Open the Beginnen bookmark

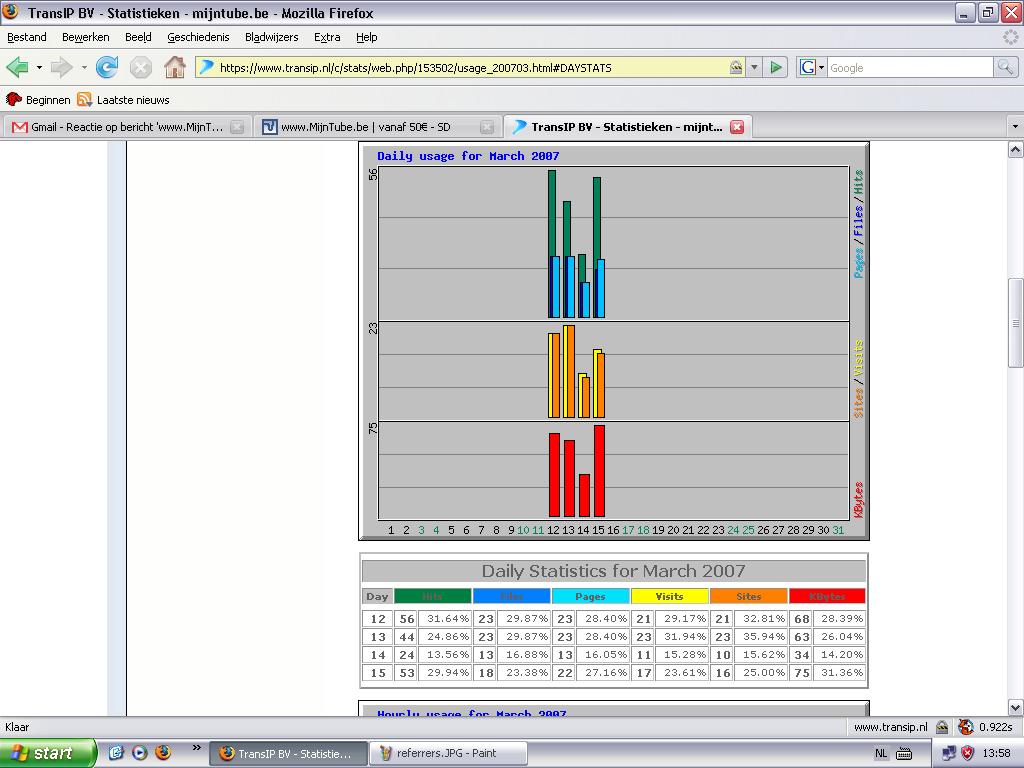click(x=38, y=100)
